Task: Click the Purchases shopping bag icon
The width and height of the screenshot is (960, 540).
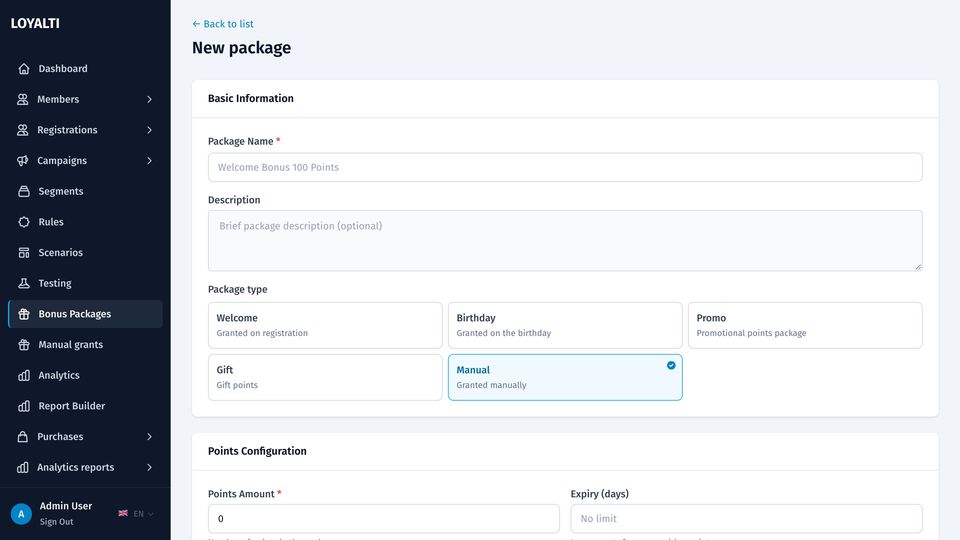Action: 23,437
